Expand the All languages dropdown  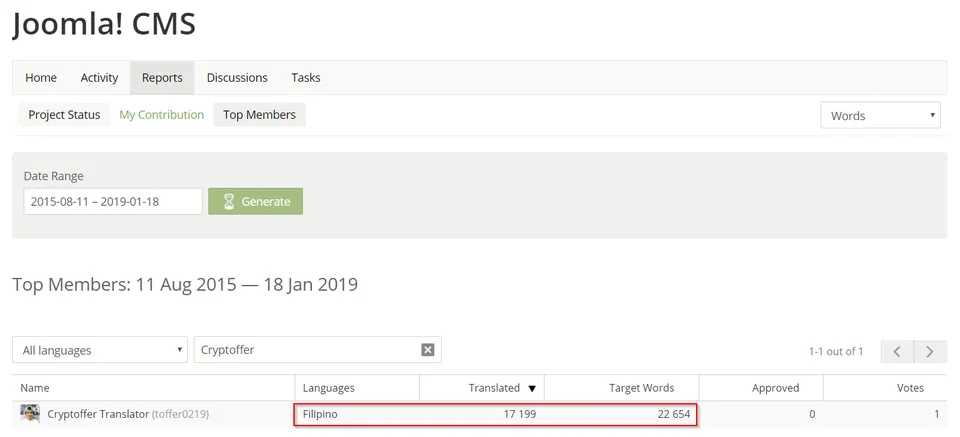coord(100,350)
